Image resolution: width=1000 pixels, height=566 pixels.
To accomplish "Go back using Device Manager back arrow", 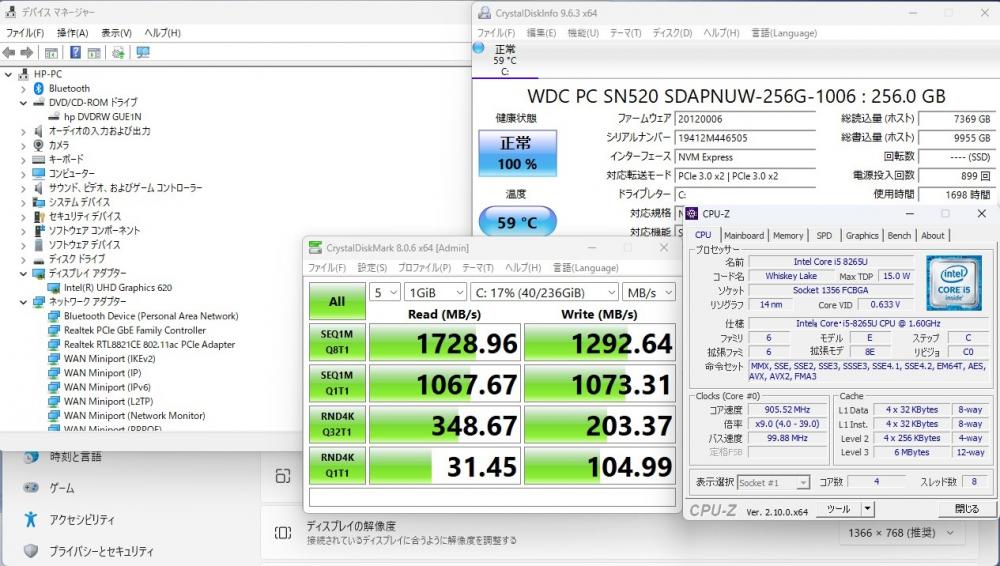I will click(9, 52).
